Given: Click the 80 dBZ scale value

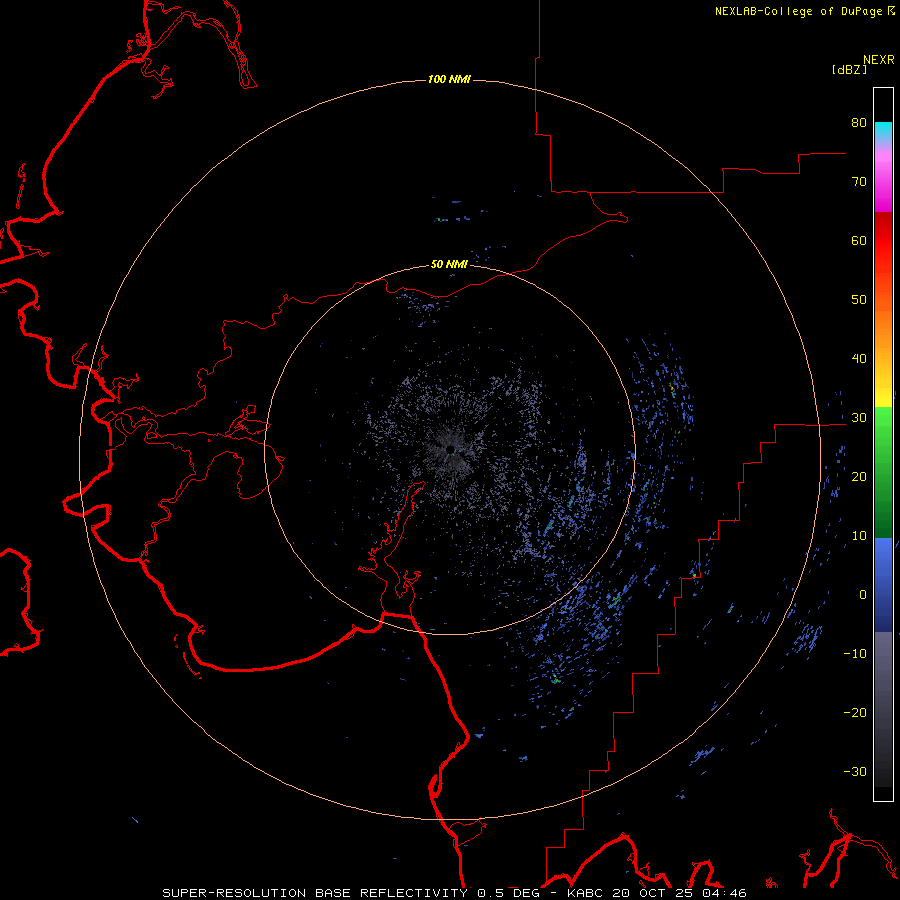Looking at the screenshot, I should pyautogui.click(x=859, y=122).
